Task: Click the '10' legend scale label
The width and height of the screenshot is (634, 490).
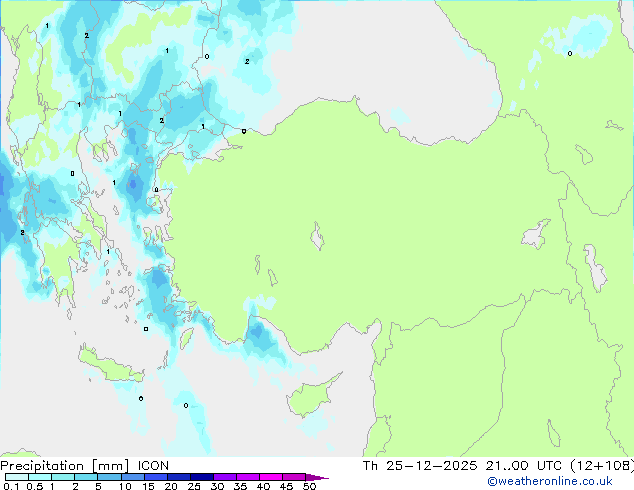Action: click(125, 486)
